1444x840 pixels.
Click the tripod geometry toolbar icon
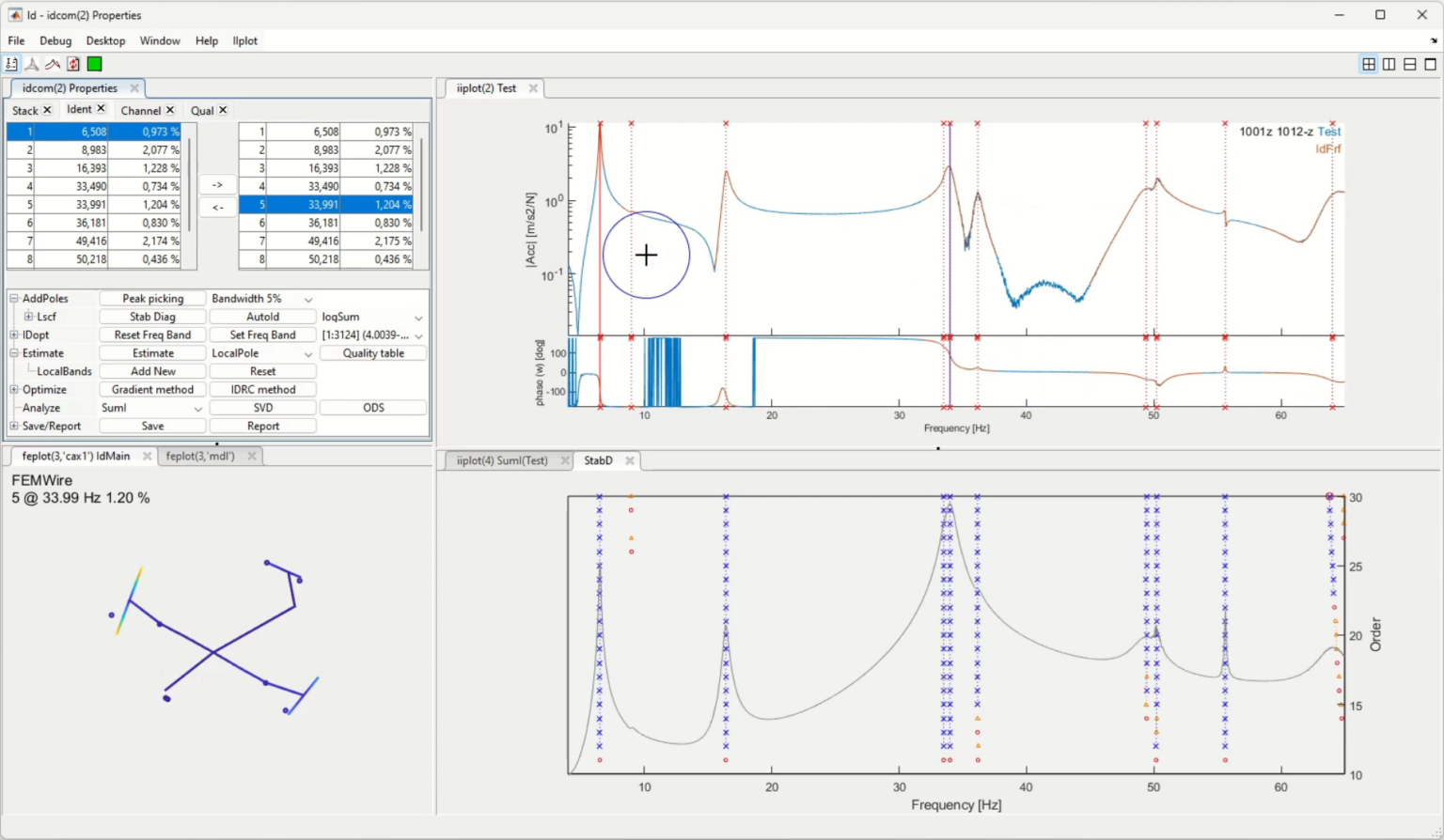pos(32,63)
